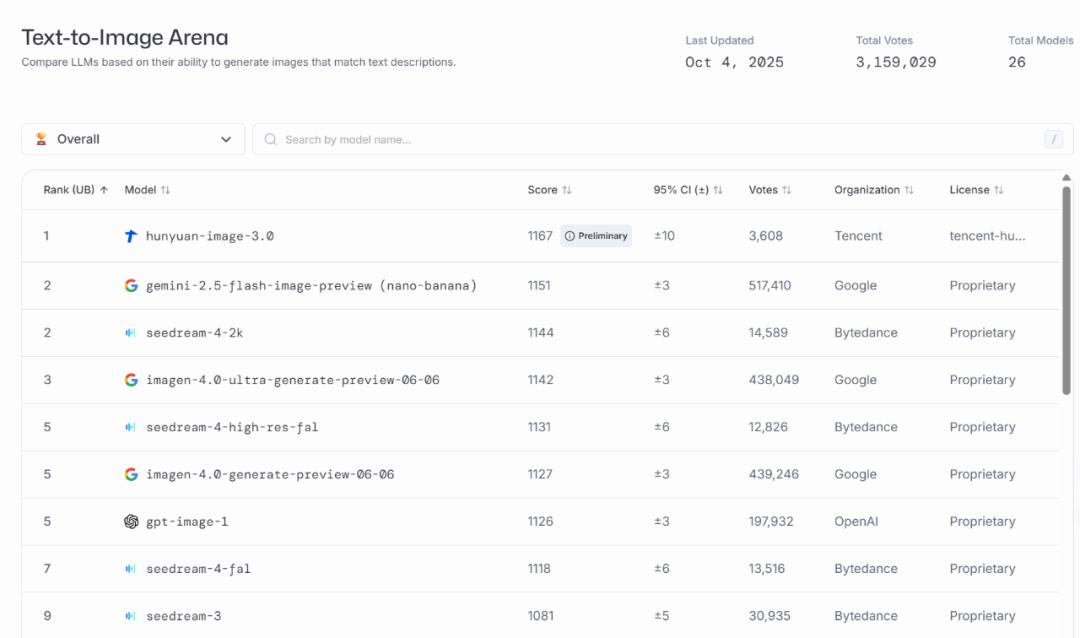Image resolution: width=1080 pixels, height=638 pixels.
Task: Open the Overall category dropdown
Action: (x=133, y=140)
